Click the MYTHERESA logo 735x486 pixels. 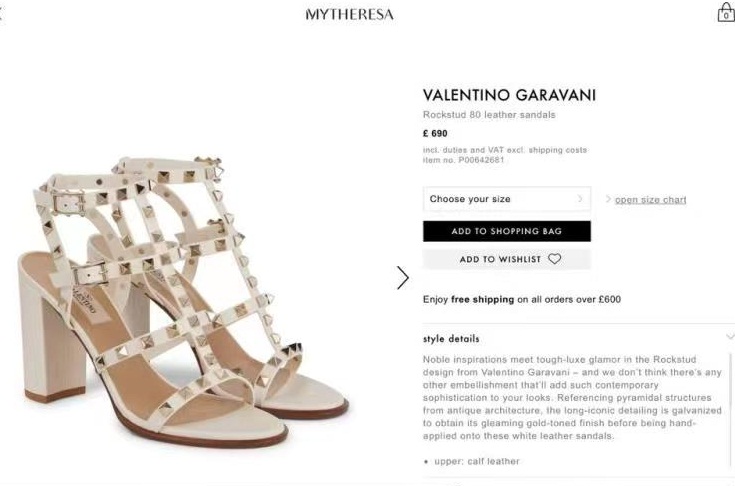(350, 15)
